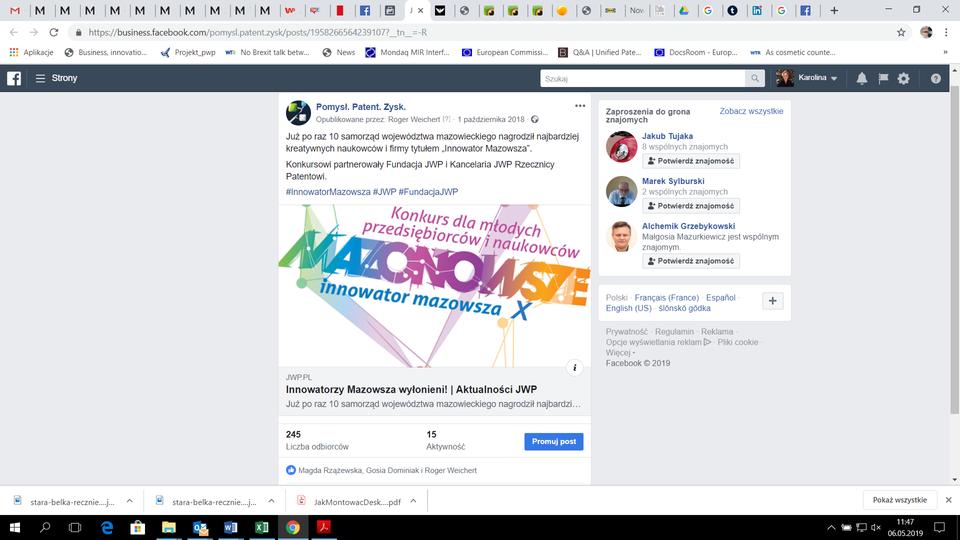This screenshot has height=540, width=960.
Task: Open Facebook settings gear
Action: [904, 78]
